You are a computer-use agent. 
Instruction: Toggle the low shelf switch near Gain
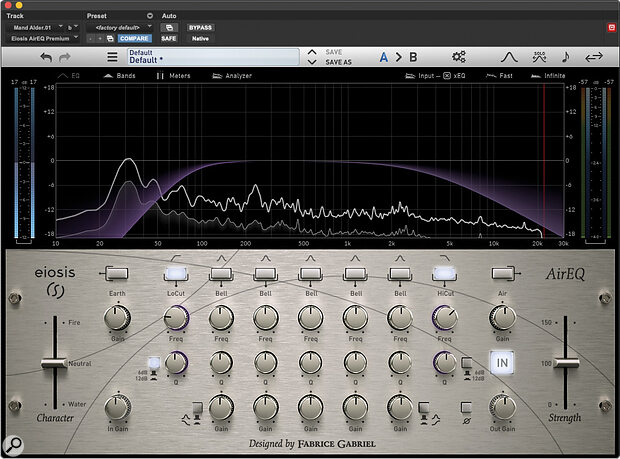(197, 408)
